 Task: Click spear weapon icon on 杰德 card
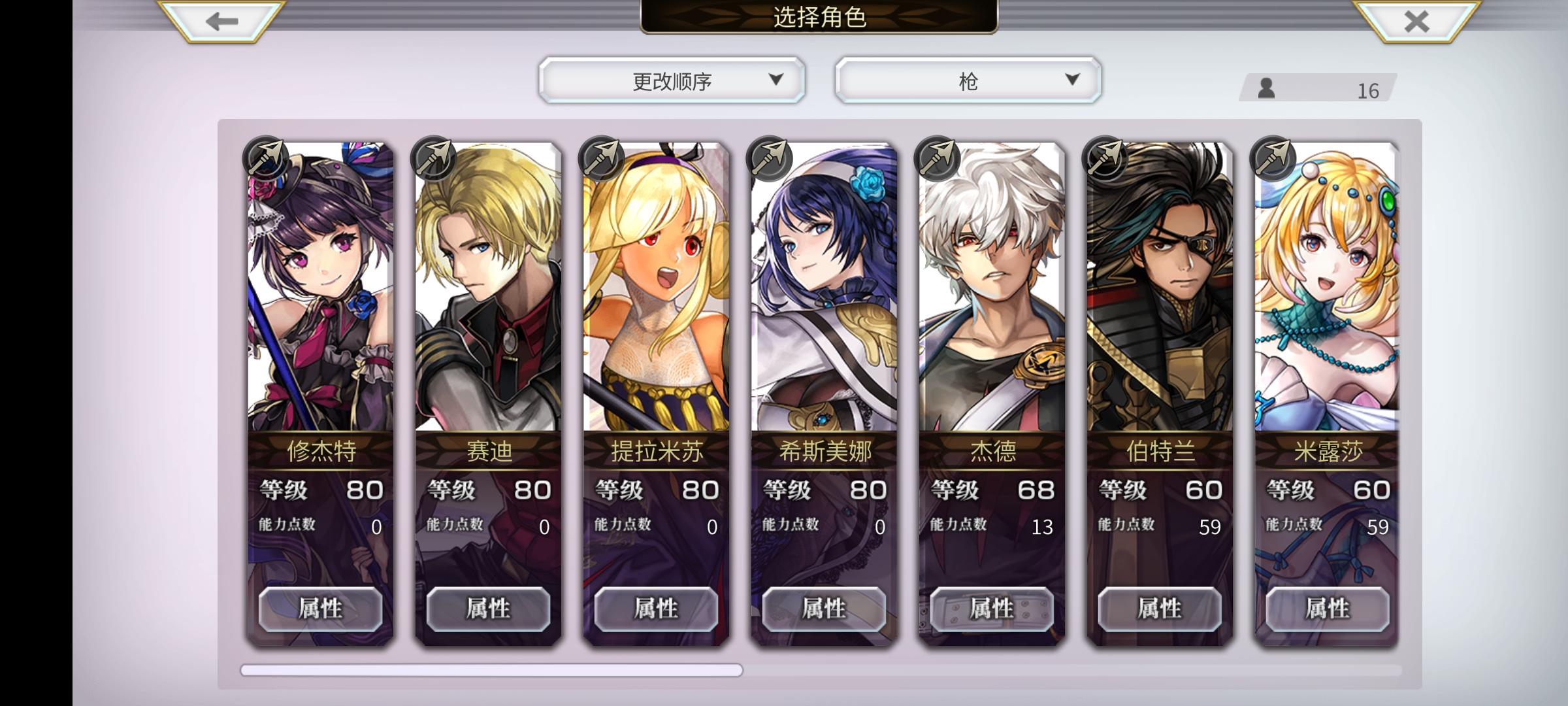point(936,159)
